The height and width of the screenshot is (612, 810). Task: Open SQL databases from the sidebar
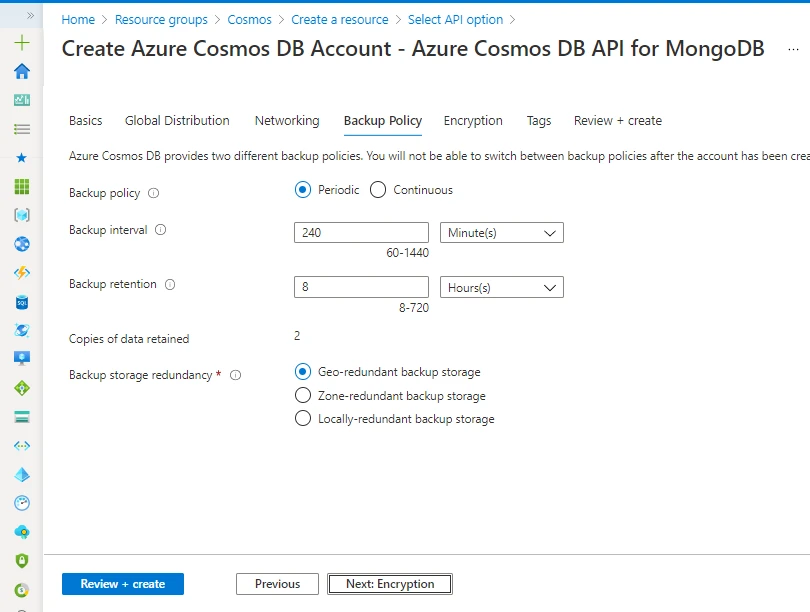point(22,301)
